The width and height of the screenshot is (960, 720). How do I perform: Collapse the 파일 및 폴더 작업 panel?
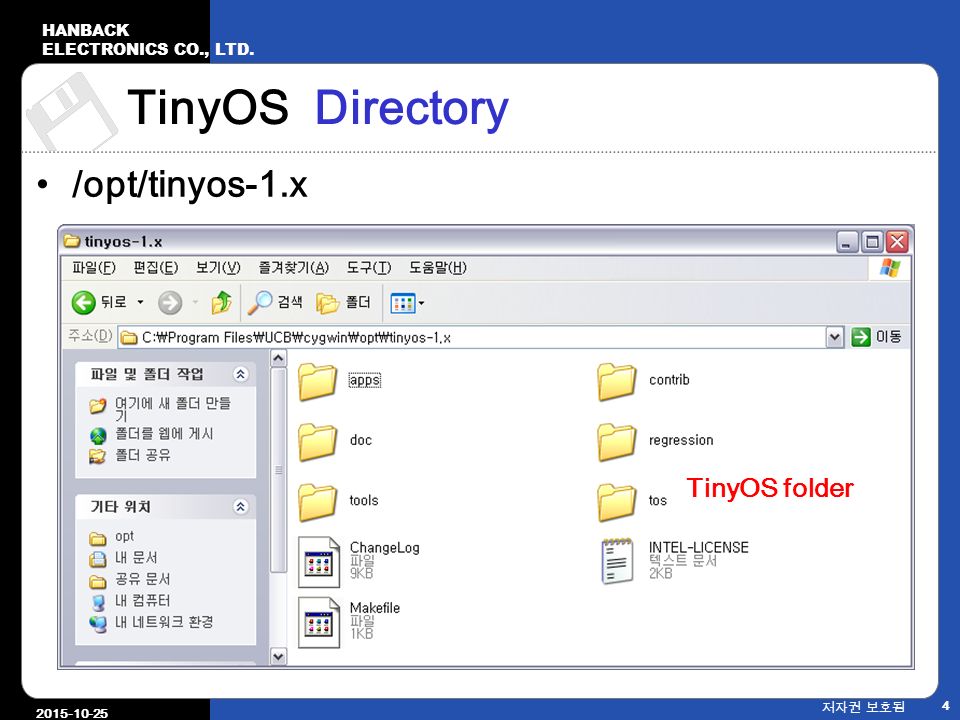pos(241,374)
